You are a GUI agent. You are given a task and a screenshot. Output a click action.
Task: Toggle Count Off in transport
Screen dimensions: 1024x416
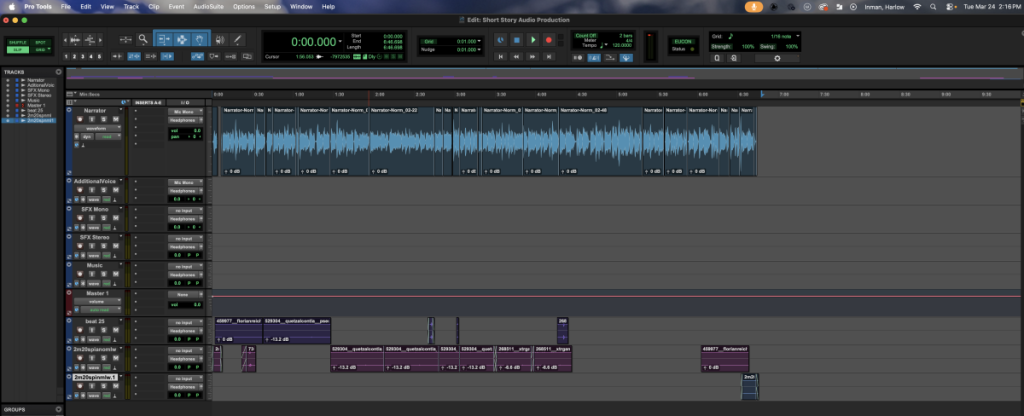point(584,35)
